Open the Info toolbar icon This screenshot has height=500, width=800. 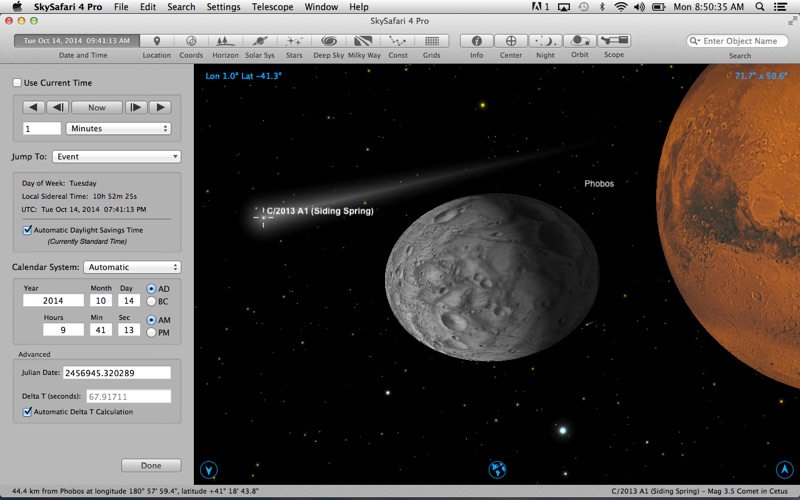point(477,41)
